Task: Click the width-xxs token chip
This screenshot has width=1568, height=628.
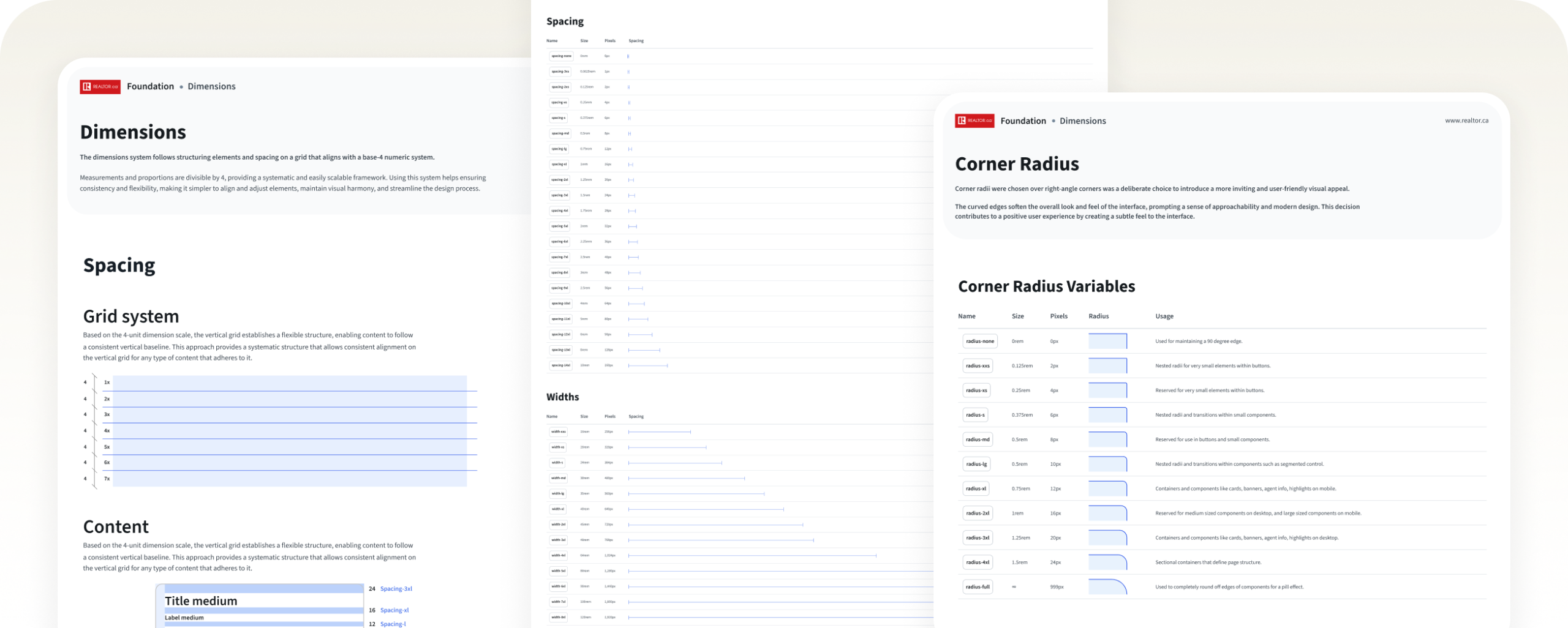Action: click(x=559, y=432)
